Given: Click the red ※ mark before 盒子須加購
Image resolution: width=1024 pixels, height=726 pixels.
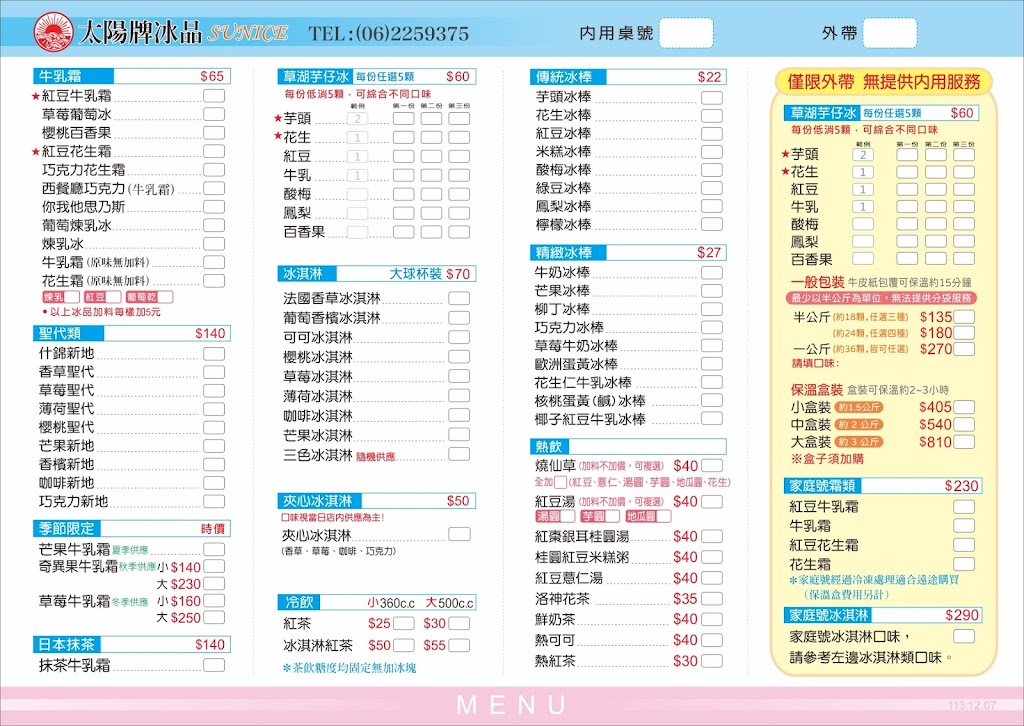Looking at the screenshot, I should (x=796, y=460).
